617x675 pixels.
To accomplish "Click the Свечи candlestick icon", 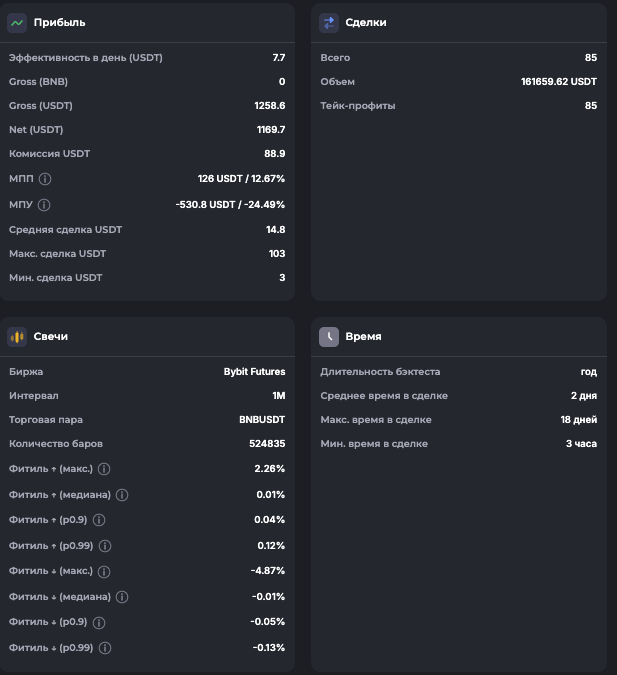I will tap(17, 337).
